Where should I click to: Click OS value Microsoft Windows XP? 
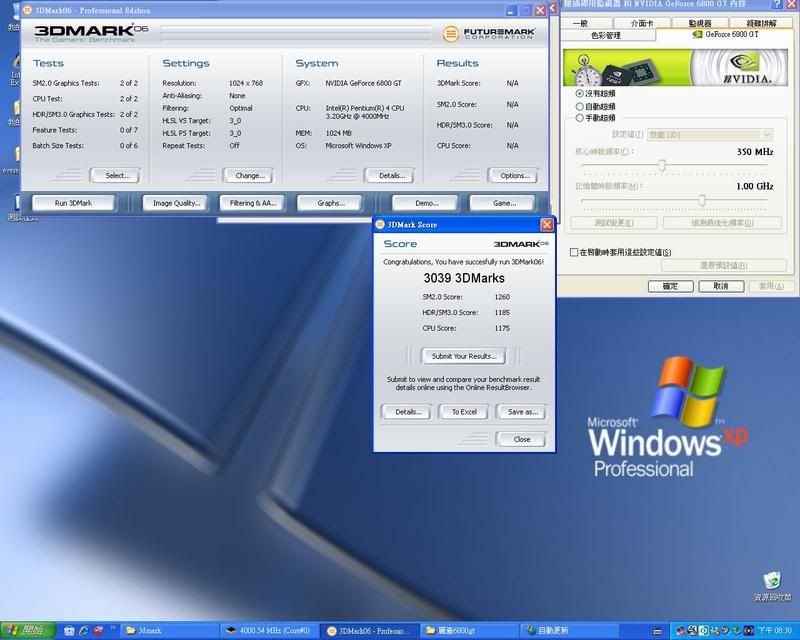tap(358, 146)
